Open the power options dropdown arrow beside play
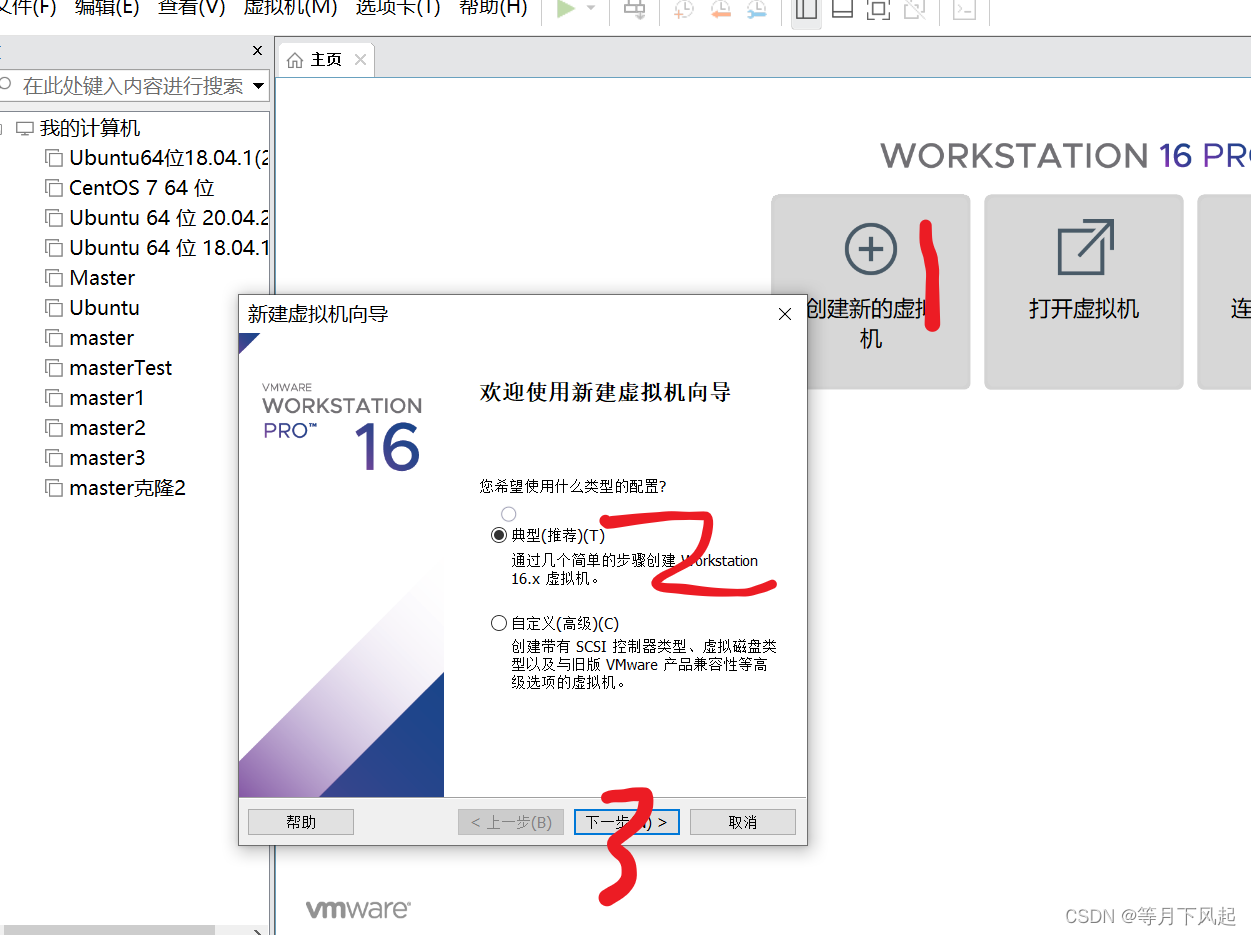Image resolution: width=1251 pixels, height=935 pixels. tap(590, 9)
